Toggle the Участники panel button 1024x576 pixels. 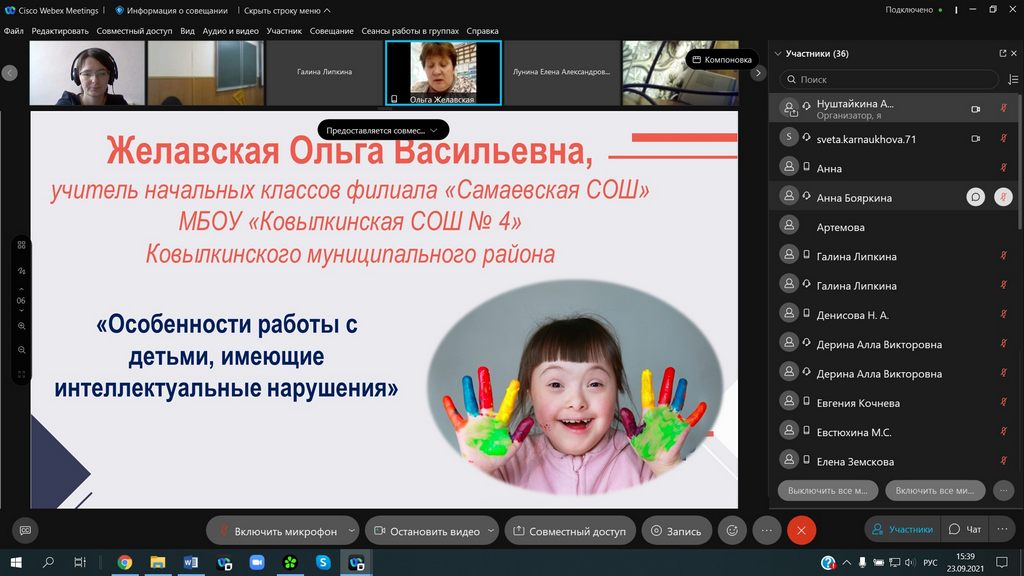point(903,529)
